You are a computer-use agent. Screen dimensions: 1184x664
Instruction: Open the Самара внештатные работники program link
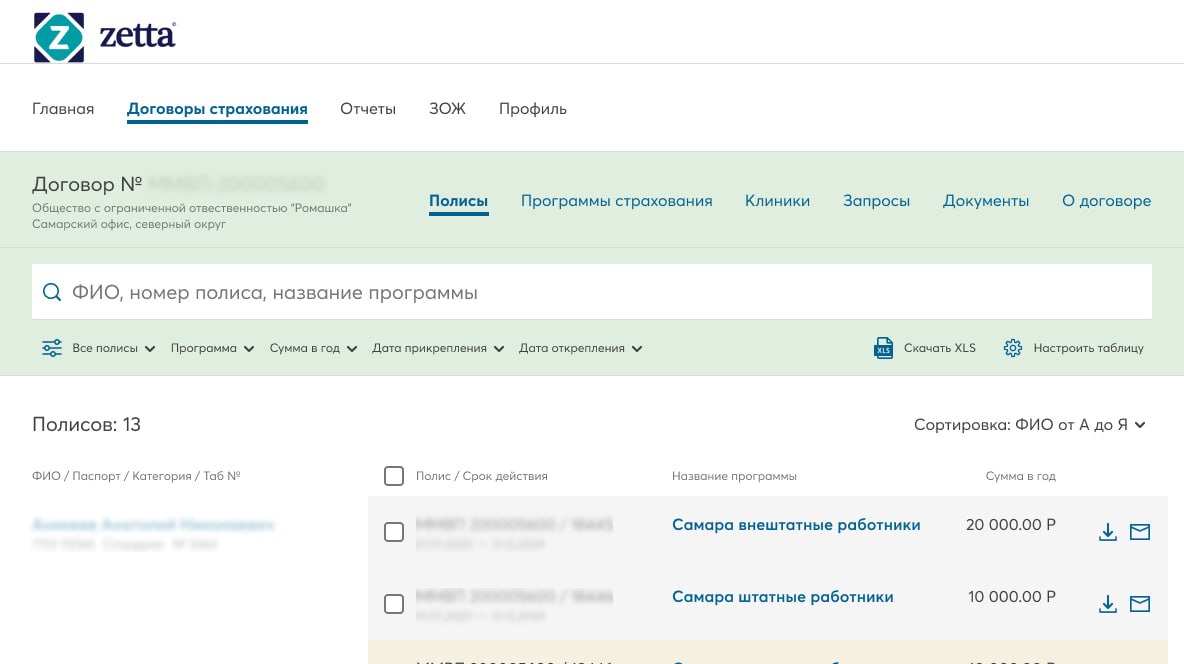pos(796,525)
